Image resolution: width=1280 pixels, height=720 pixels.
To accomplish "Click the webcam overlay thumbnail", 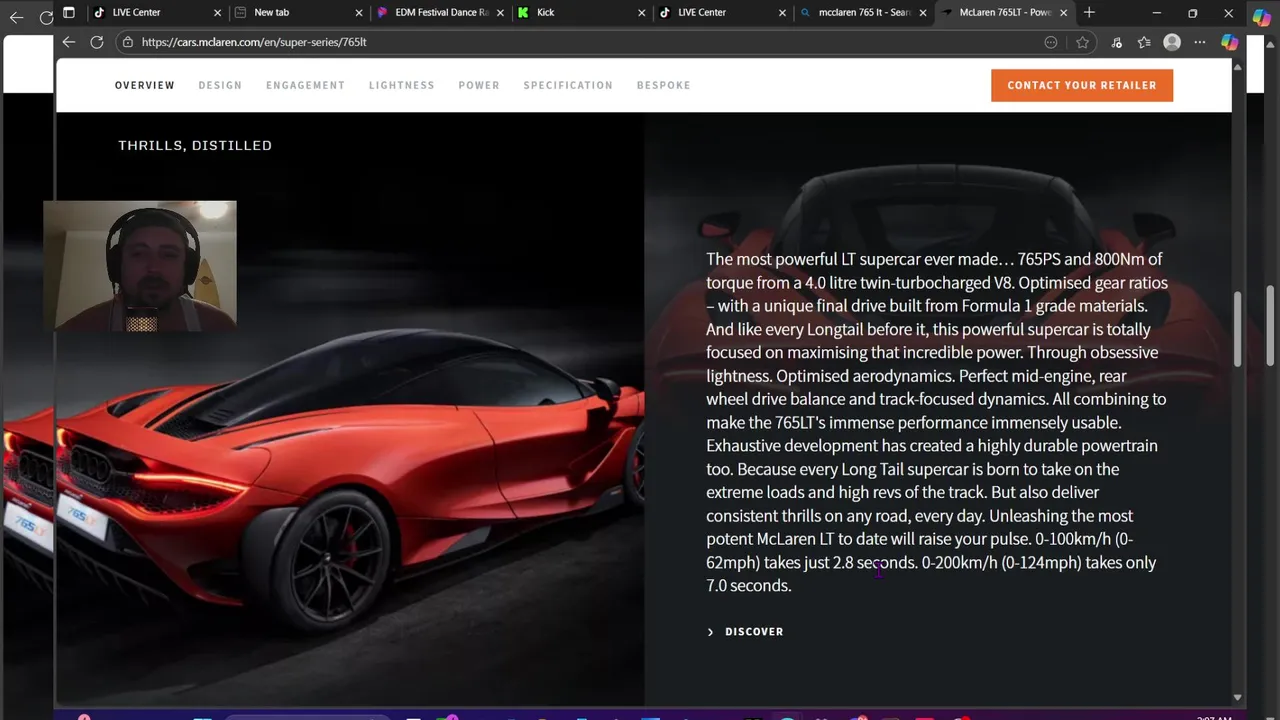I will (140, 265).
